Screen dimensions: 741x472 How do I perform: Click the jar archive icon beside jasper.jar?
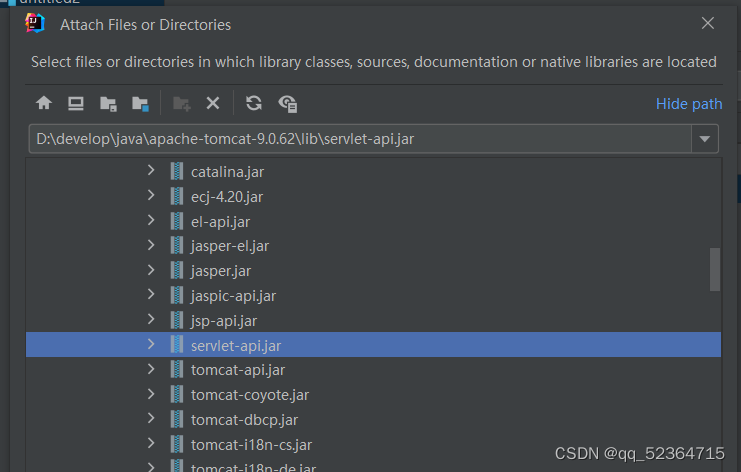tap(177, 270)
